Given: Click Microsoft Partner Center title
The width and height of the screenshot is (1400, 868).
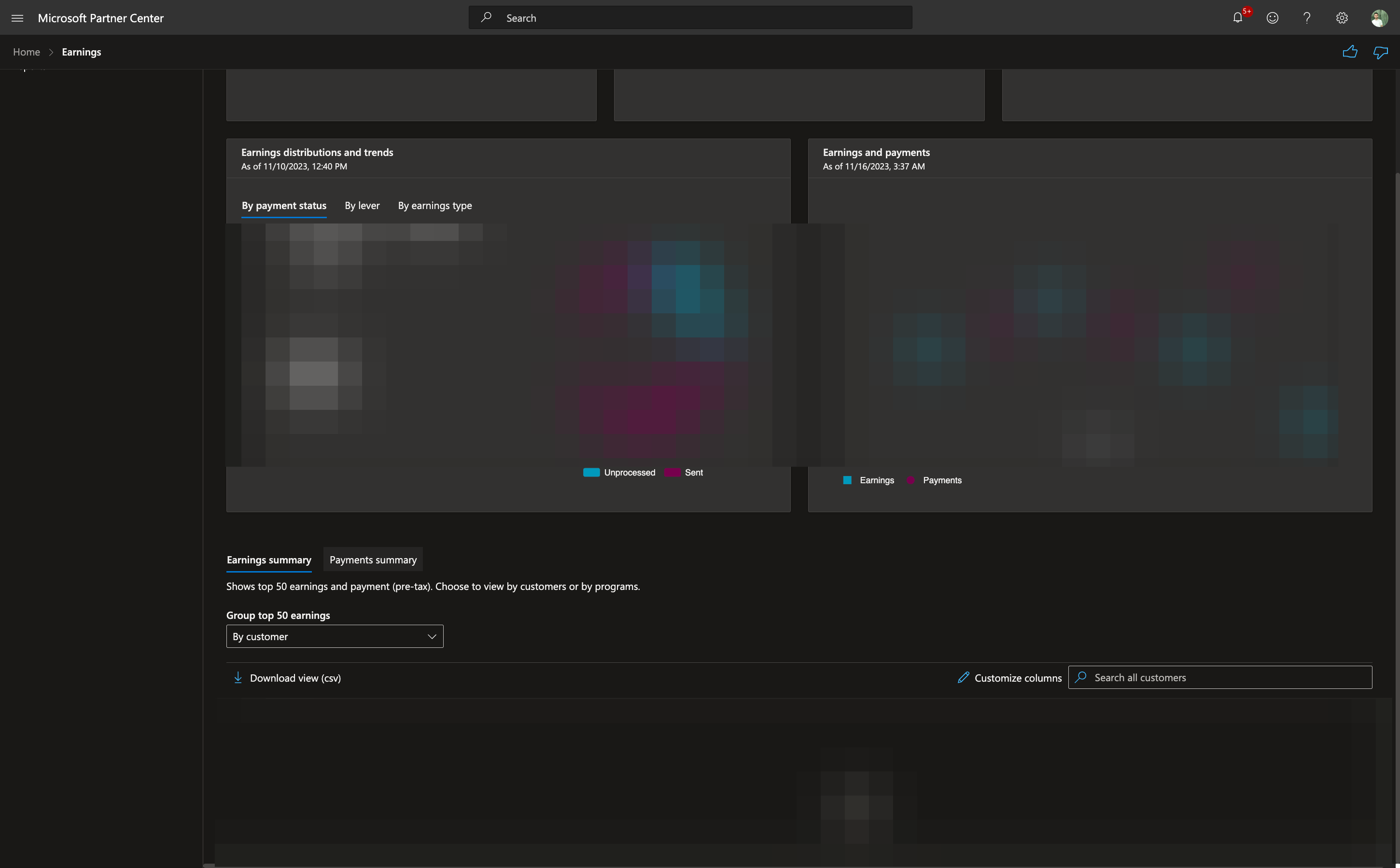Looking at the screenshot, I should tap(100, 18).
